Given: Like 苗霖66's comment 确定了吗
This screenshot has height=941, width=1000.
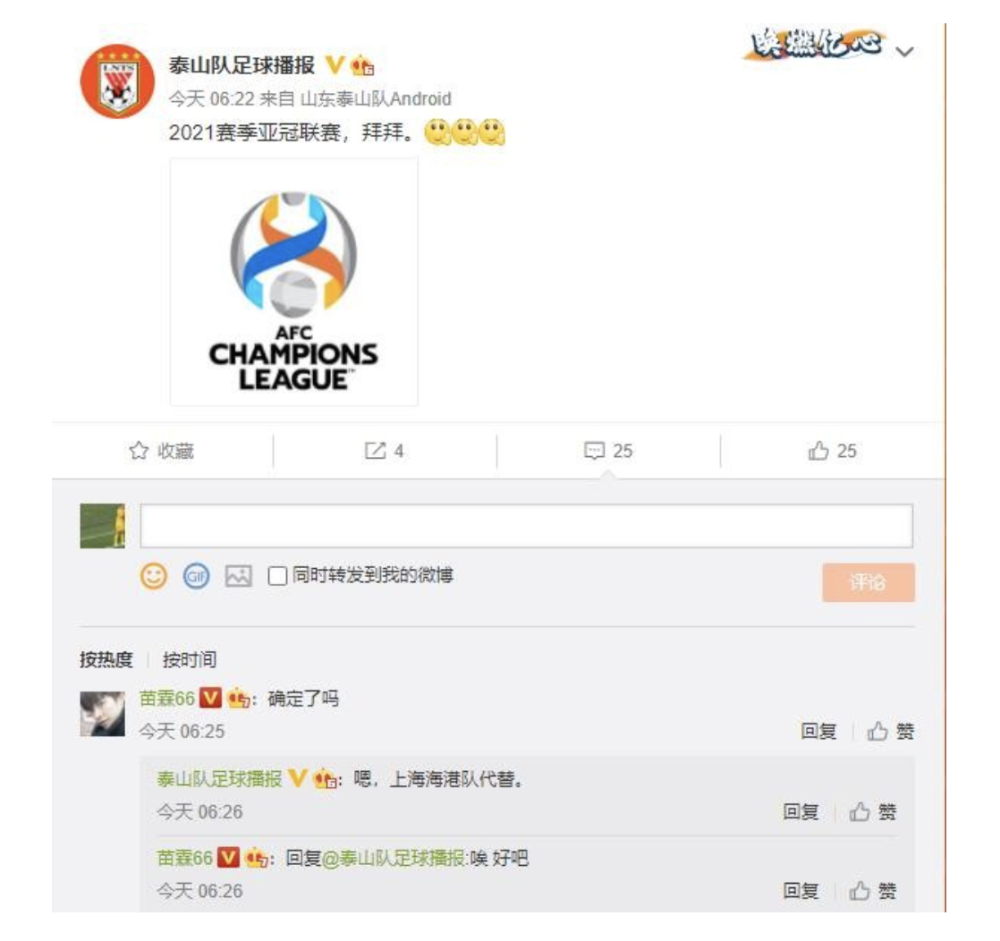Looking at the screenshot, I should (x=890, y=731).
